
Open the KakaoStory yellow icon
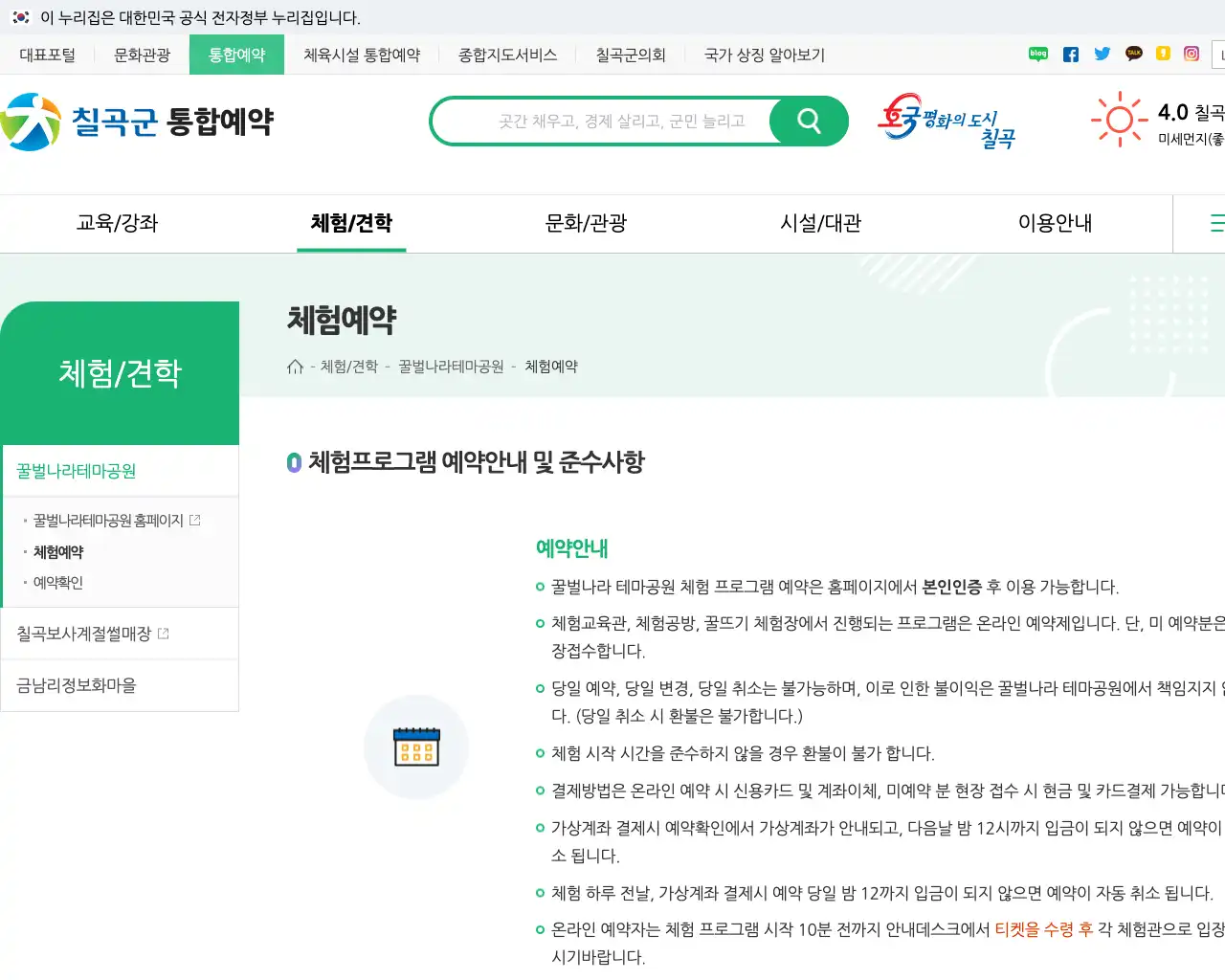[1163, 54]
